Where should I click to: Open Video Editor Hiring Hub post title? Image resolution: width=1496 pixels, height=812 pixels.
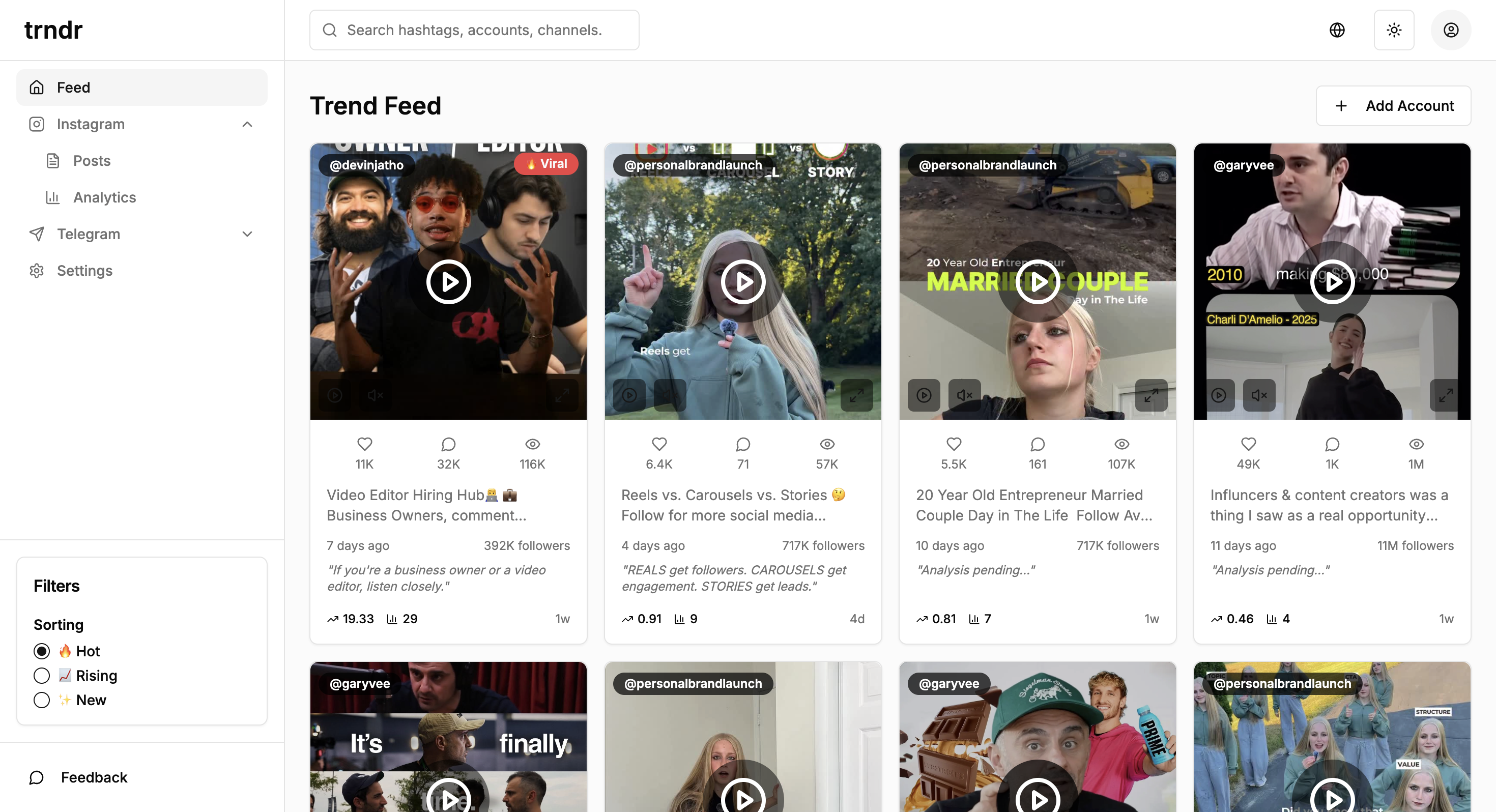[x=426, y=505]
